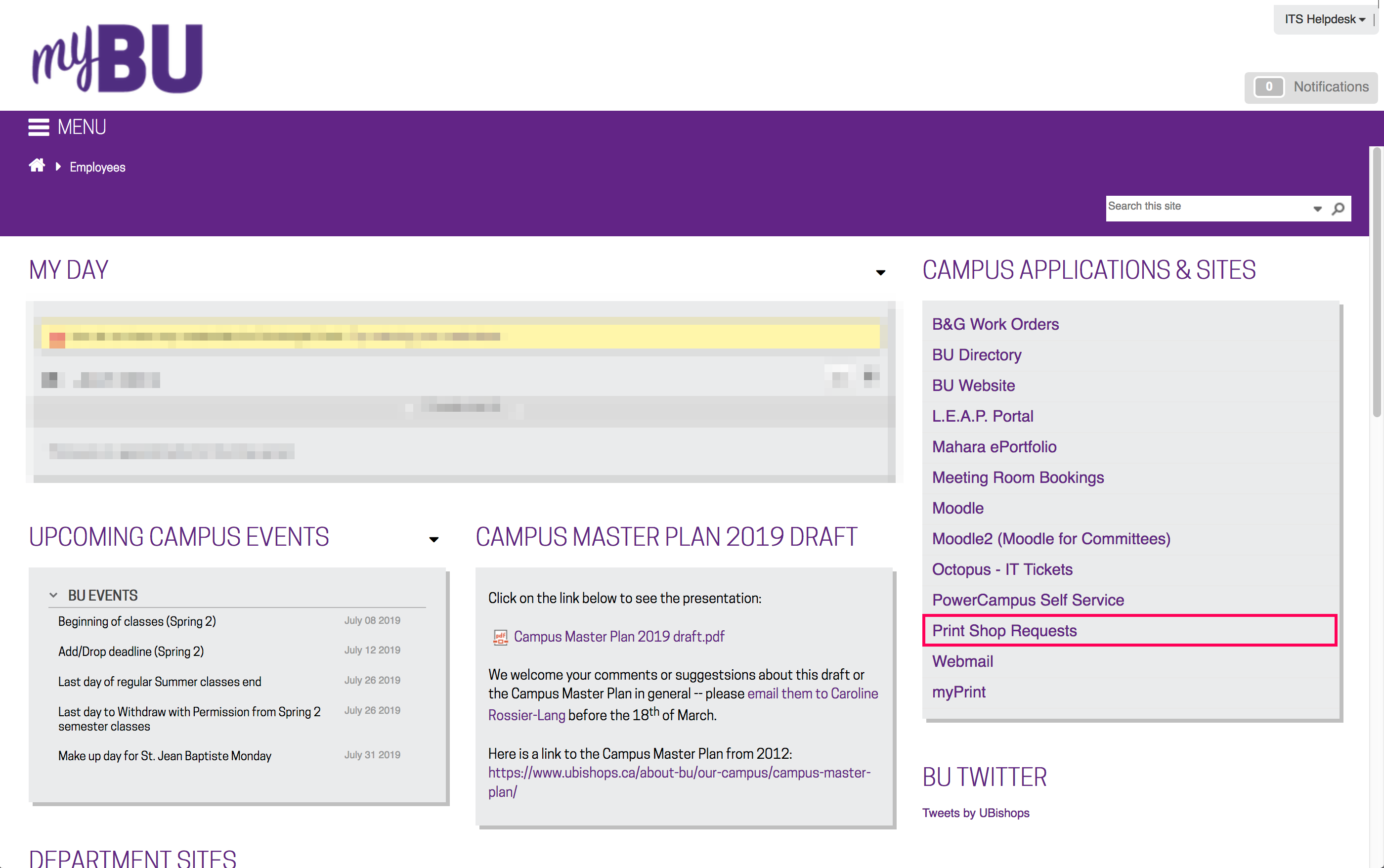Select Make up day for St. Jean Baptiste Monday
This screenshot has width=1384, height=868.
[165, 756]
